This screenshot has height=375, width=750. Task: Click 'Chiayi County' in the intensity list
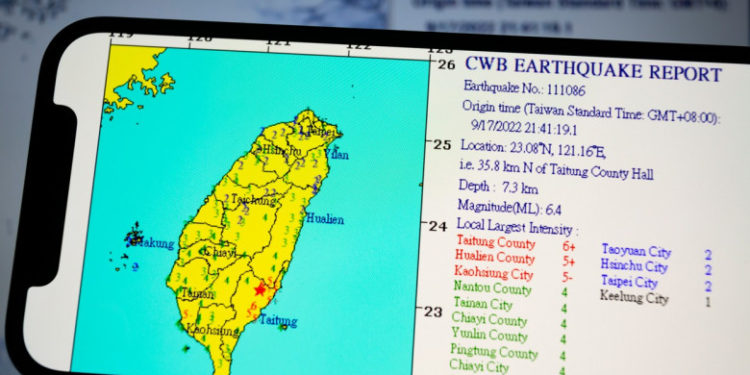[x=489, y=319]
